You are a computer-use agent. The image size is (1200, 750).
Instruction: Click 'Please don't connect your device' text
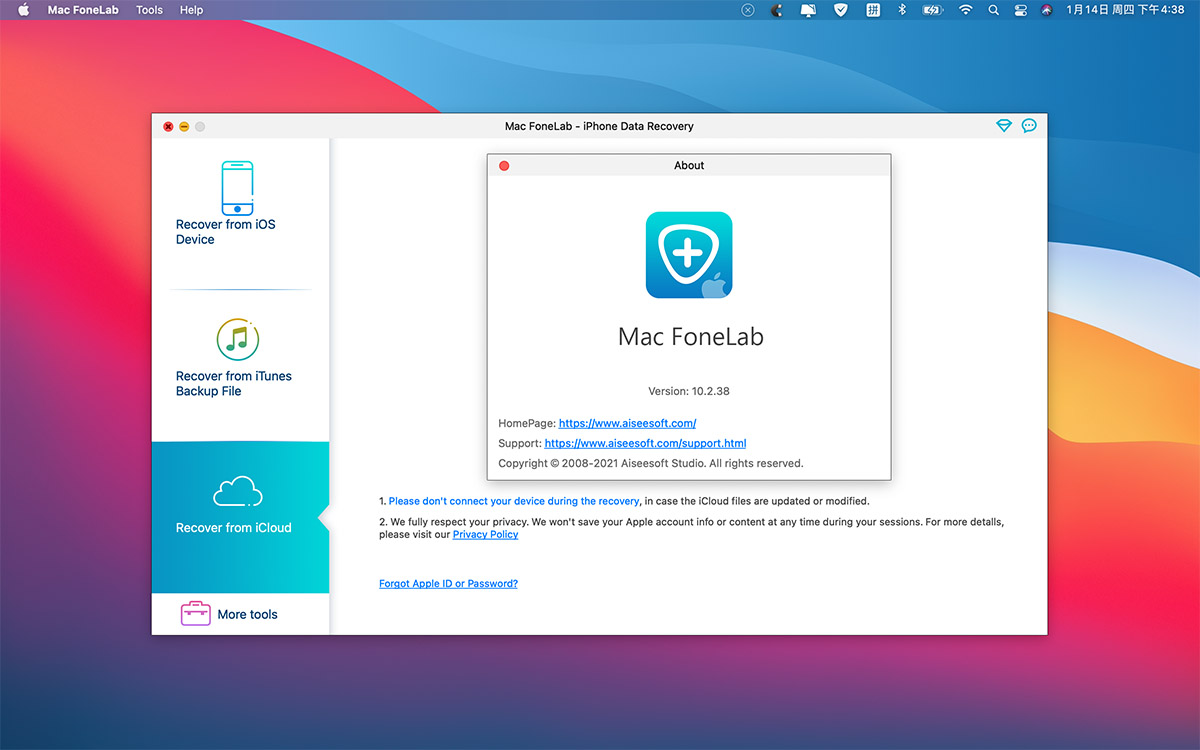(x=514, y=501)
